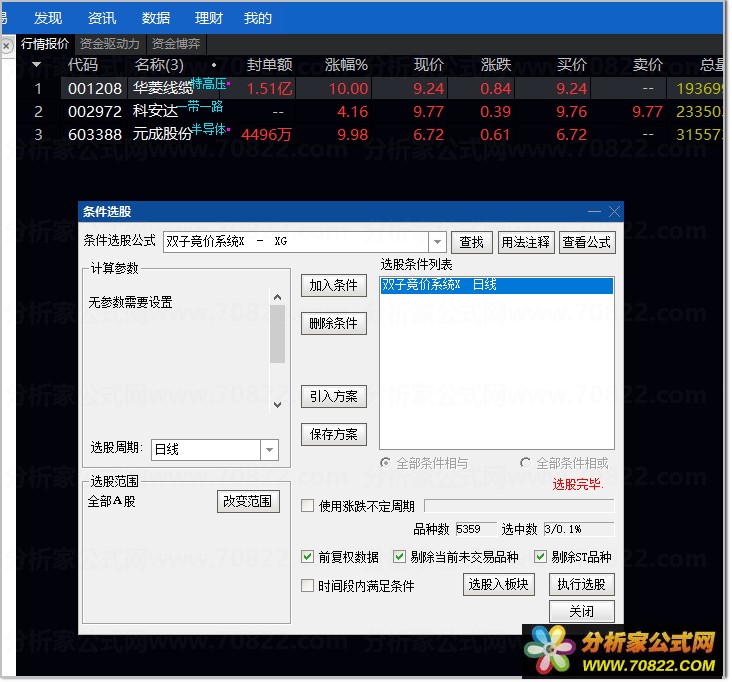Click the 加入条件 button

click(333, 285)
